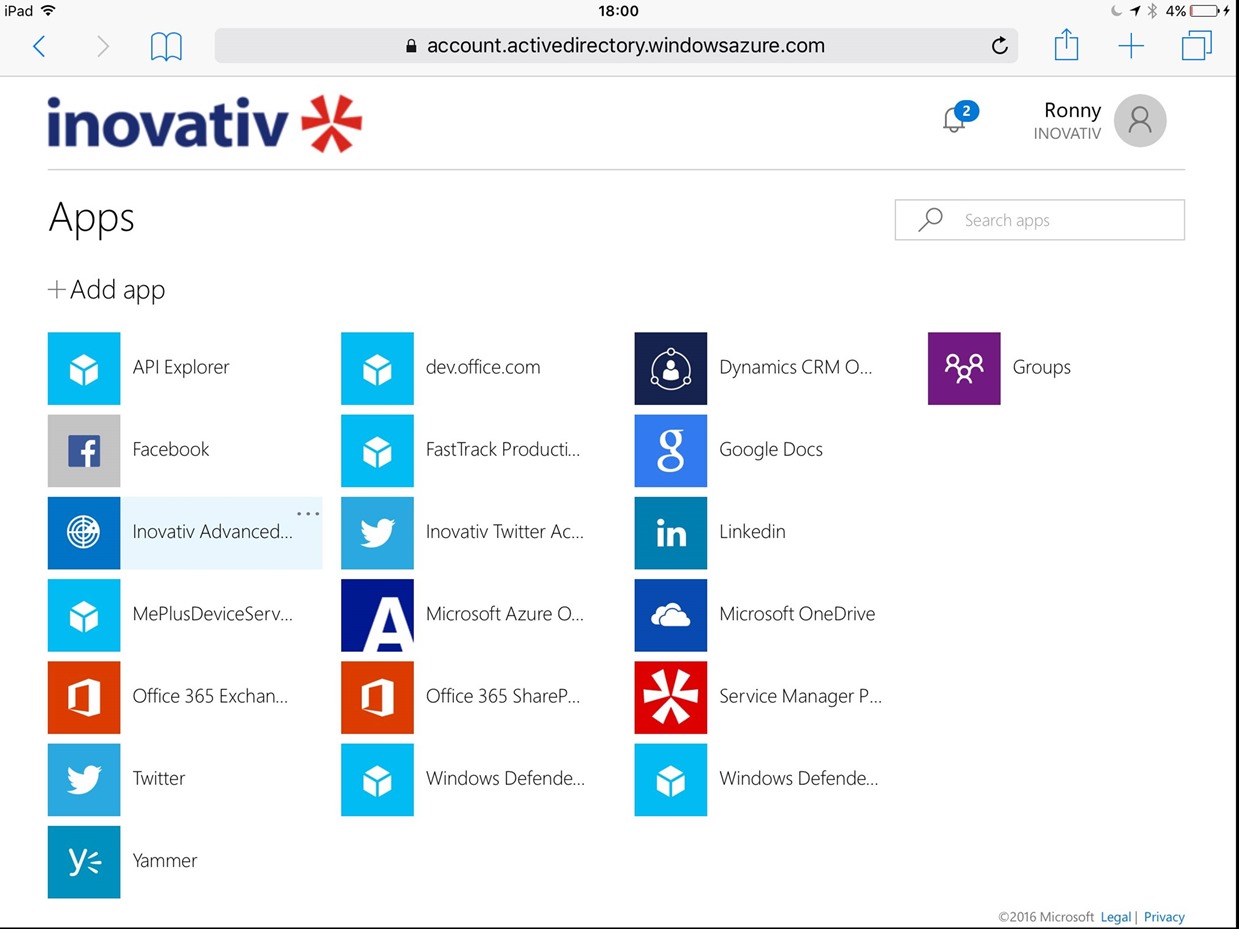Open the notifications bell icon

tap(955, 120)
